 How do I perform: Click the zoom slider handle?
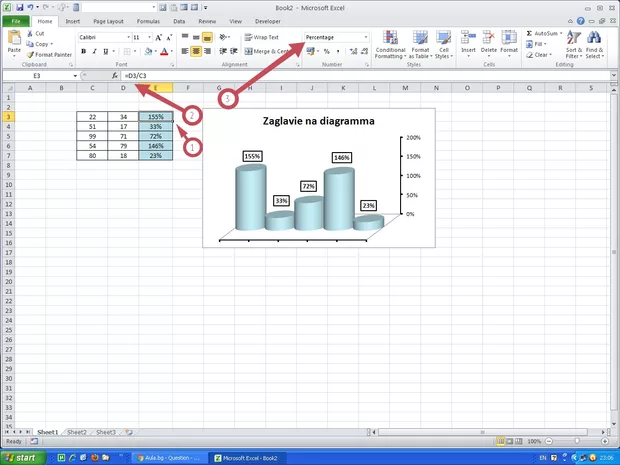click(577, 441)
